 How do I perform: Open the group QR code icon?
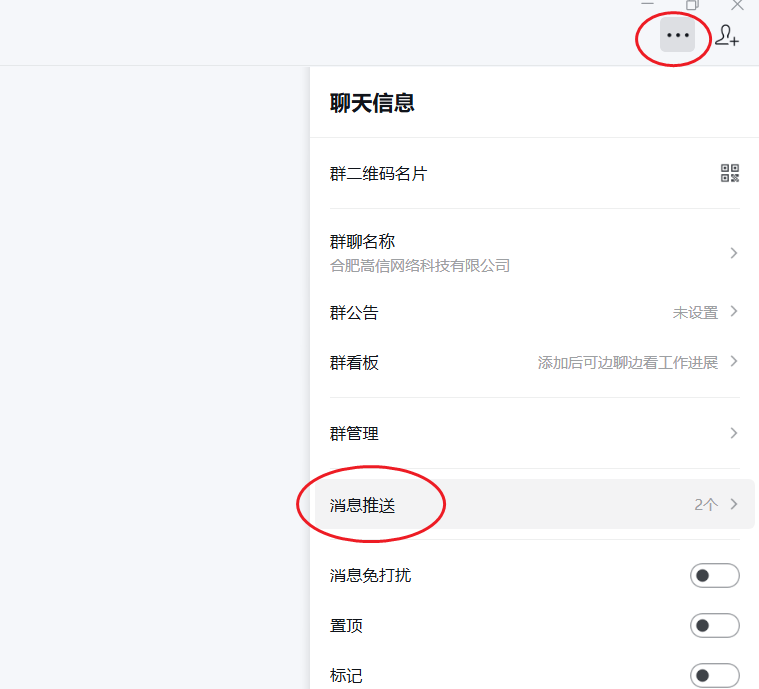click(x=730, y=173)
